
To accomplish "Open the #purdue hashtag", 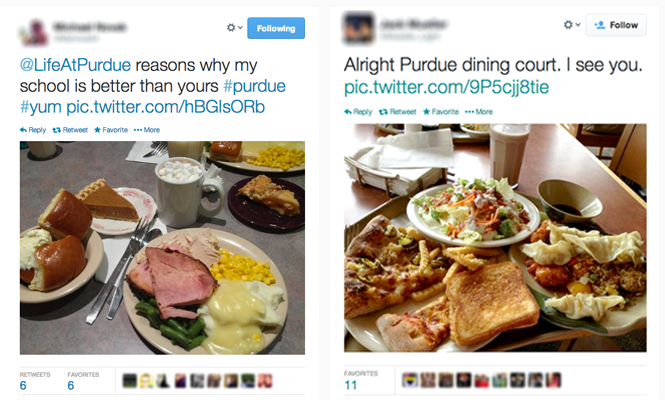I will pos(254,86).
